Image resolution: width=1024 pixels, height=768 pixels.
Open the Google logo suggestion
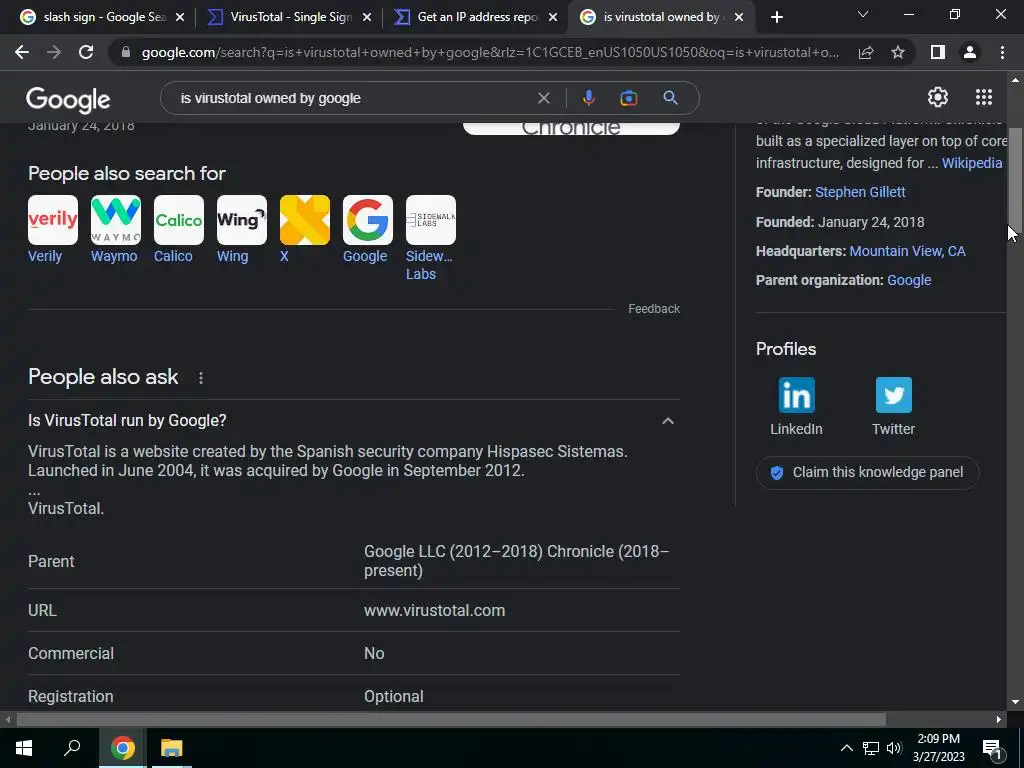coord(368,220)
